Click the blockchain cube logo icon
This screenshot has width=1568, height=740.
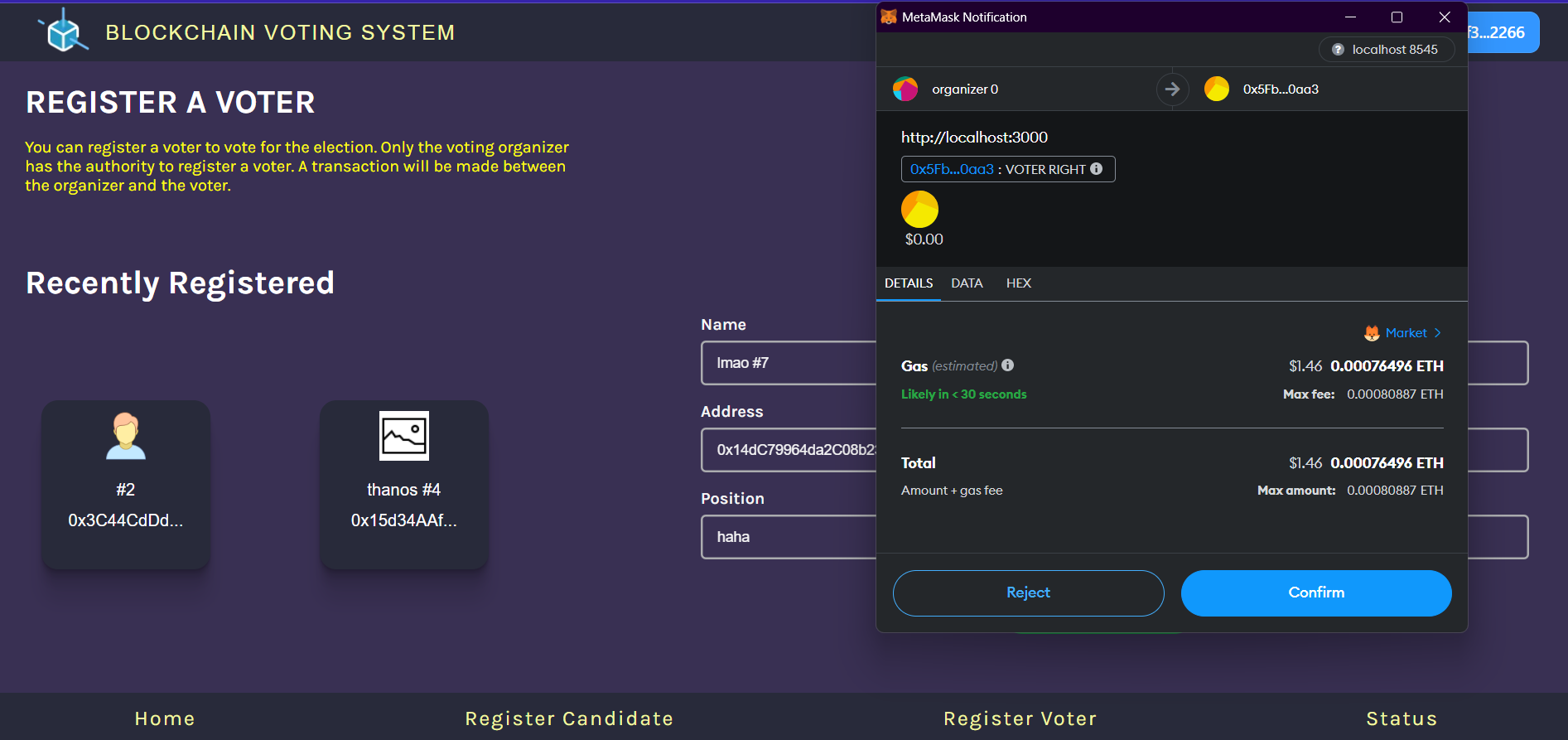click(x=64, y=31)
